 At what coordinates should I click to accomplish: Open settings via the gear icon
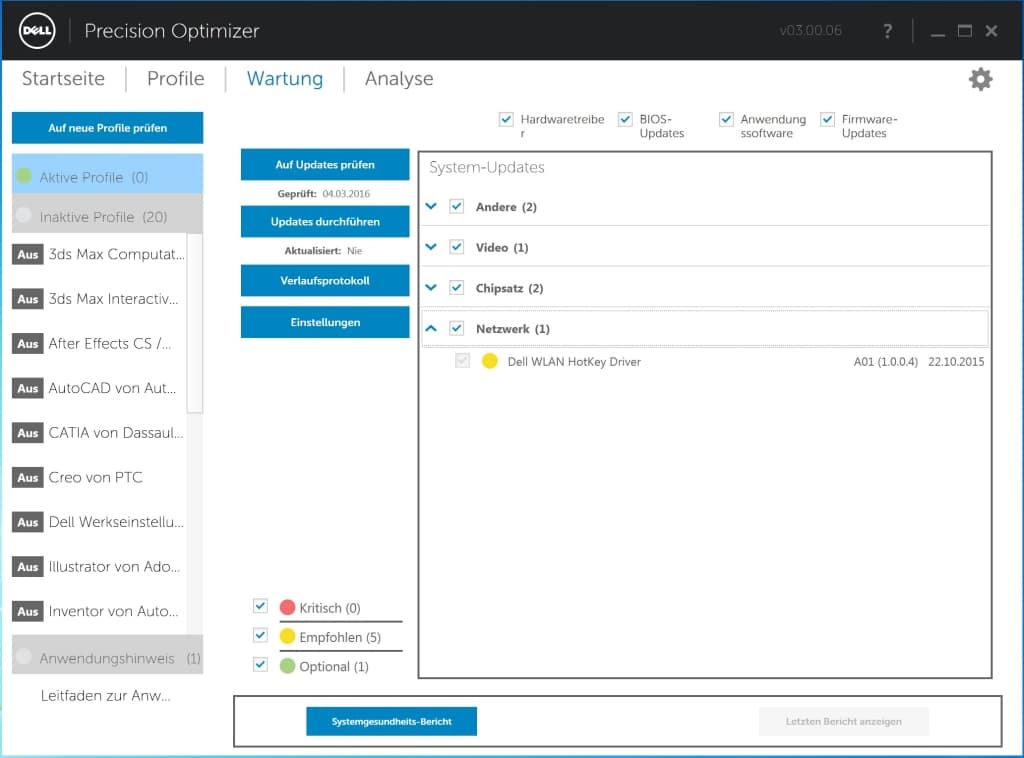point(980,79)
